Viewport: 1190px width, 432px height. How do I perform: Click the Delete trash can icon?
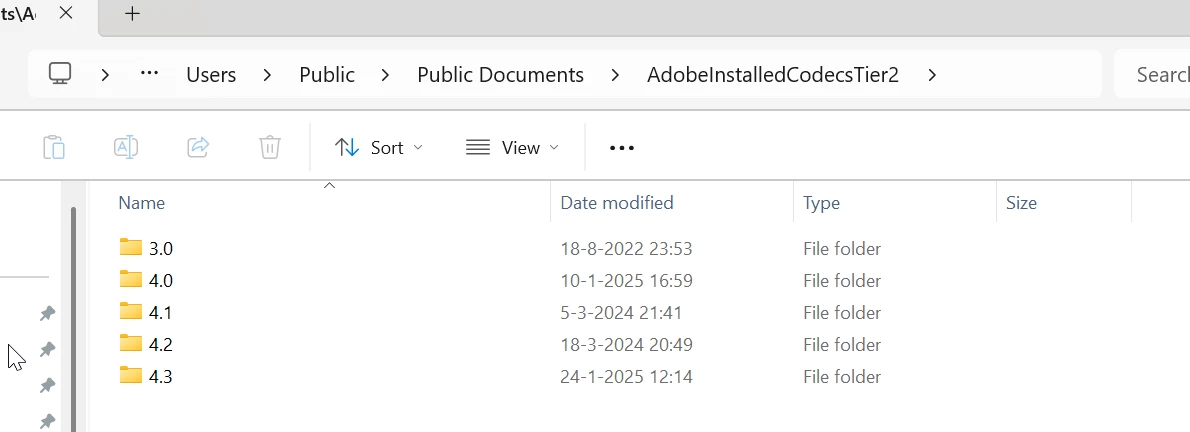(270, 148)
